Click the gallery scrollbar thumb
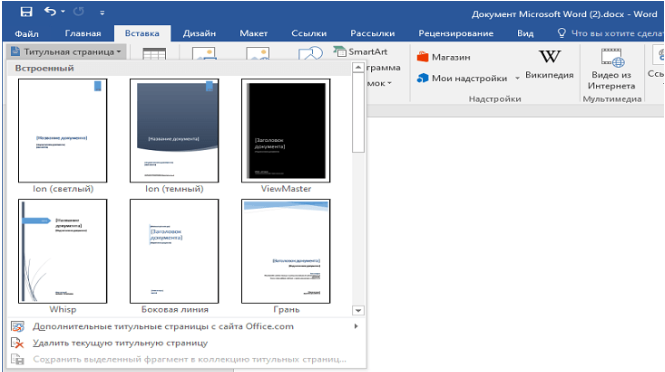Screen dimensions: 665x372 pyautogui.click(x=358, y=112)
